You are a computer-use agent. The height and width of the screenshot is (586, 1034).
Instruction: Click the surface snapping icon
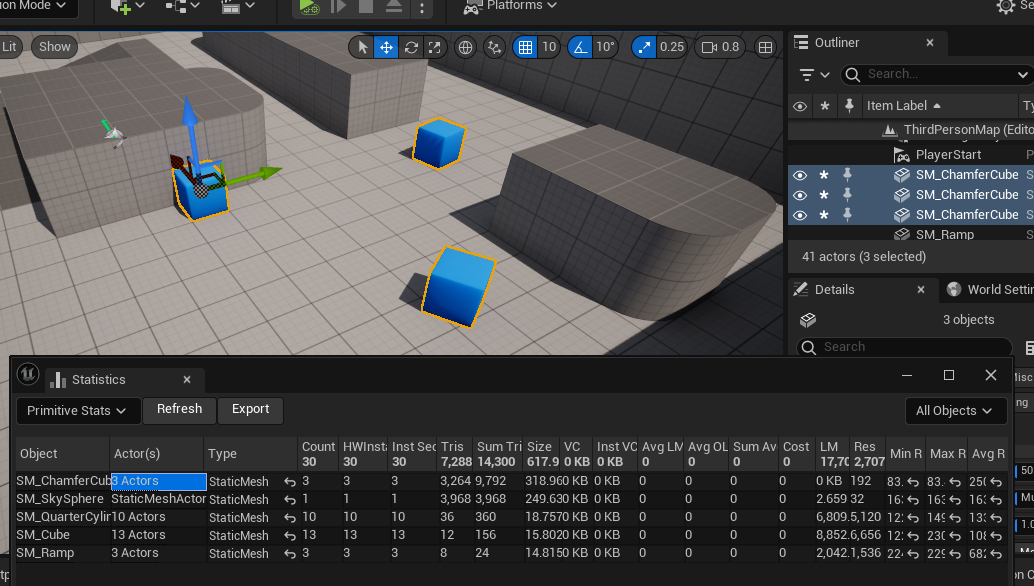tap(495, 47)
